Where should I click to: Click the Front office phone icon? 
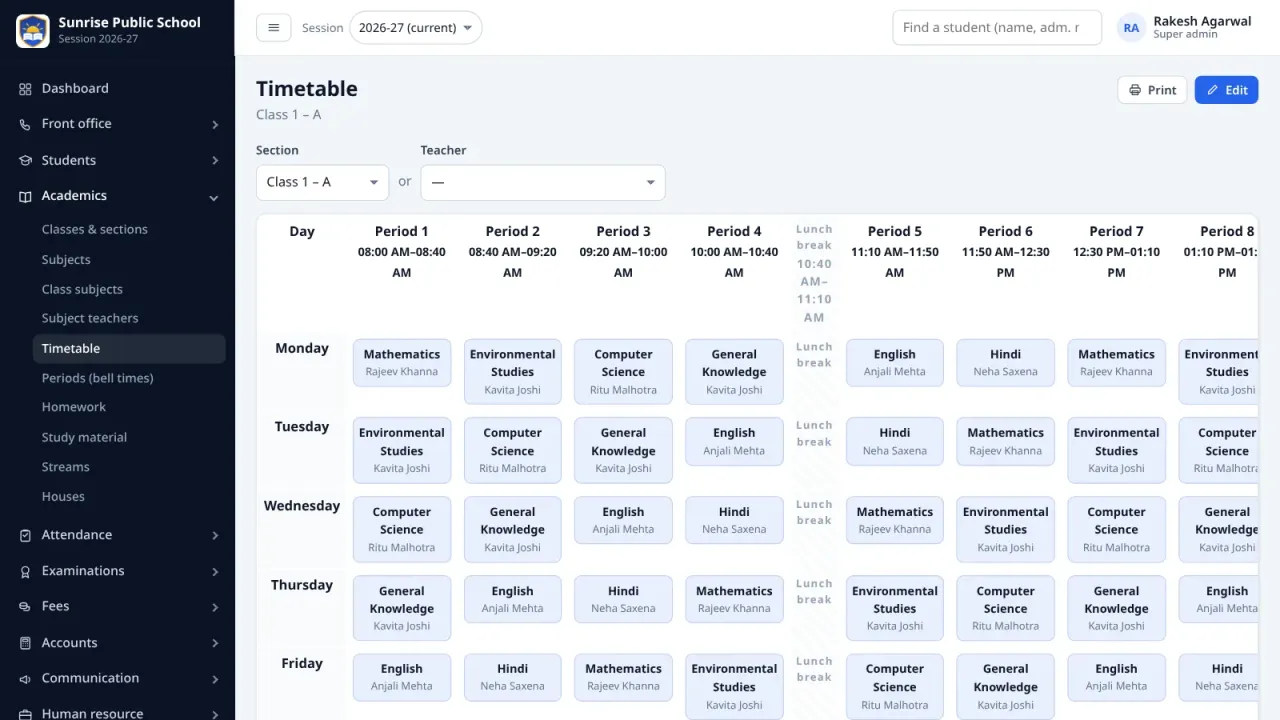25,124
